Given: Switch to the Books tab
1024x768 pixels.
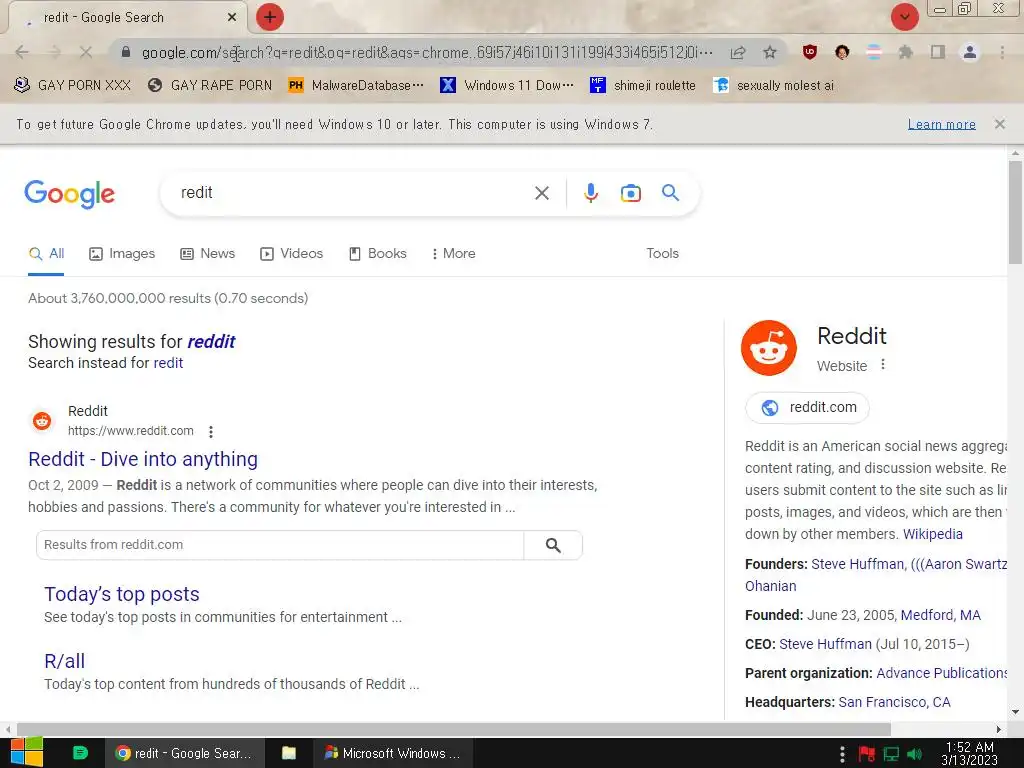Looking at the screenshot, I should tap(377, 253).
